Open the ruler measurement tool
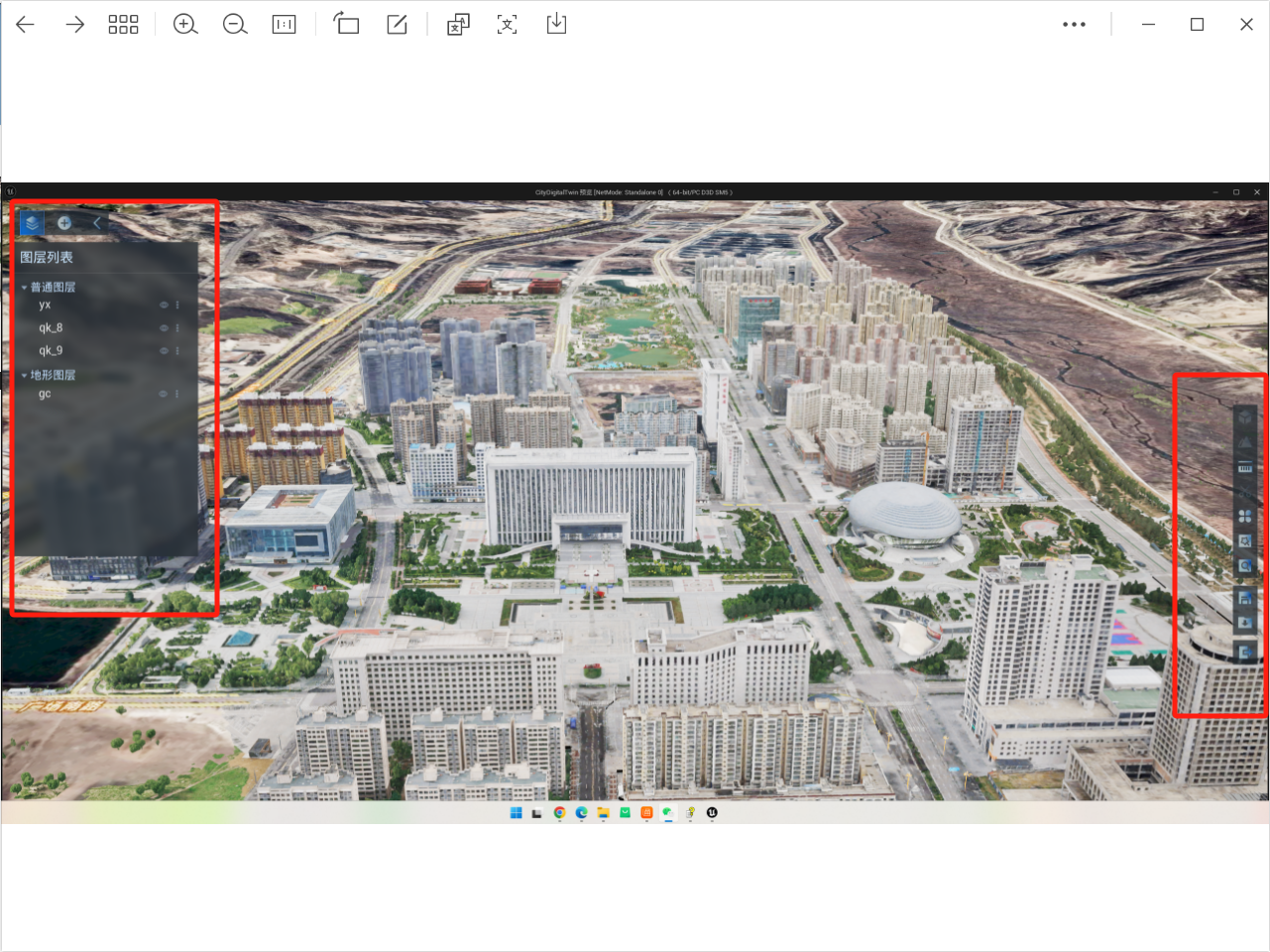 click(x=1245, y=467)
